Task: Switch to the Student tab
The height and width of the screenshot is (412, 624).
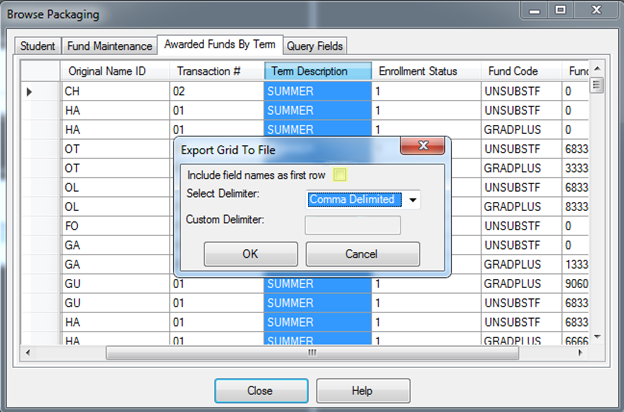Action: pos(38,46)
